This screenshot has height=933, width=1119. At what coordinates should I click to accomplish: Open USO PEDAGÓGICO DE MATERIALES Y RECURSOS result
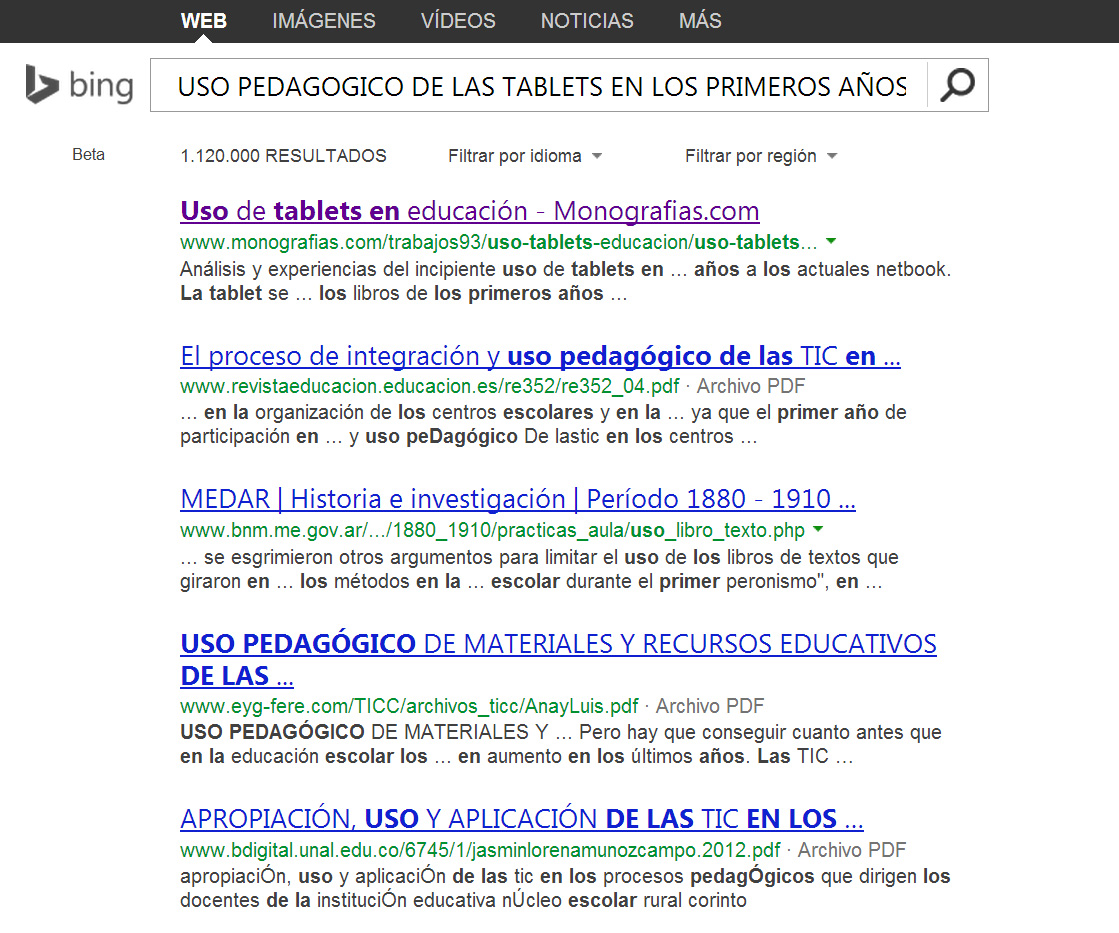click(558, 659)
